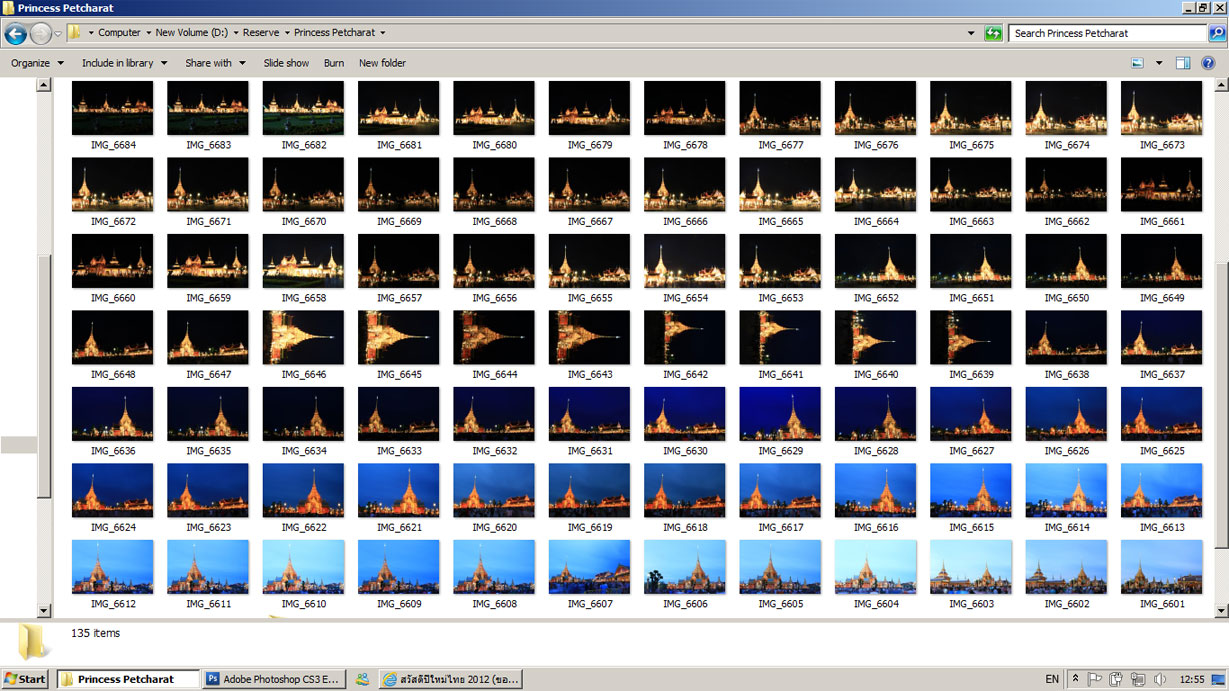Click the search magnifier icon
The width and height of the screenshot is (1229, 691).
tap(1216, 33)
